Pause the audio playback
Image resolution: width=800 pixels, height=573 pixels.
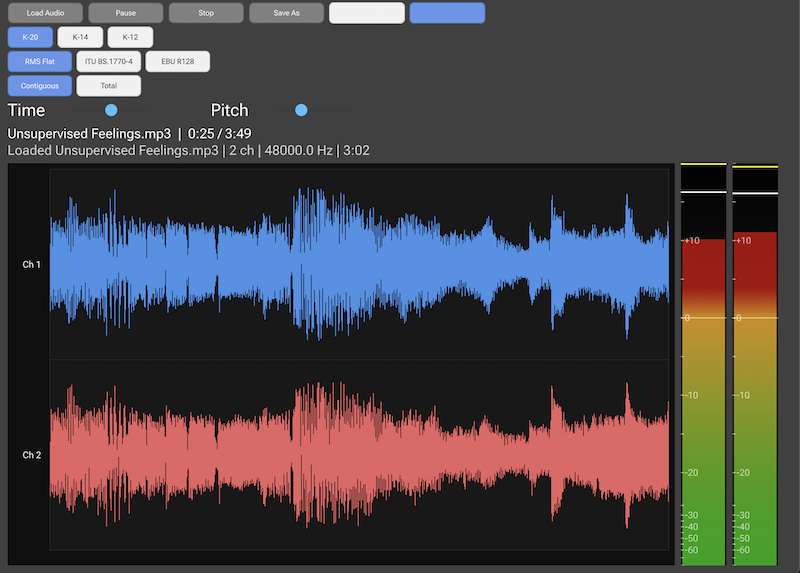coord(126,13)
